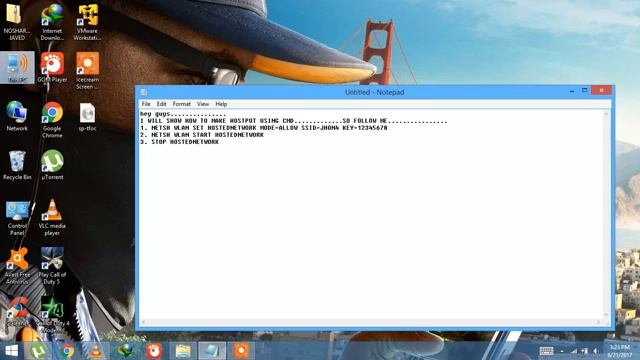This screenshot has width=640, height=360.
Task: Open Icecream Screen Recorder taskbar icon
Action: [241, 351]
